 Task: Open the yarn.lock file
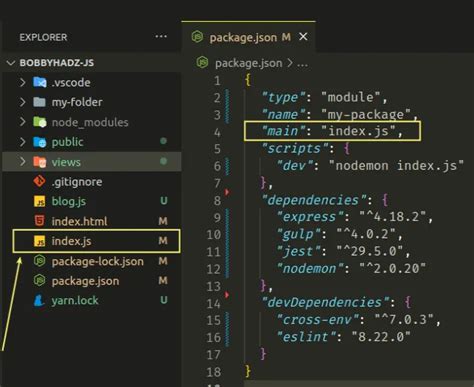pos(75,300)
